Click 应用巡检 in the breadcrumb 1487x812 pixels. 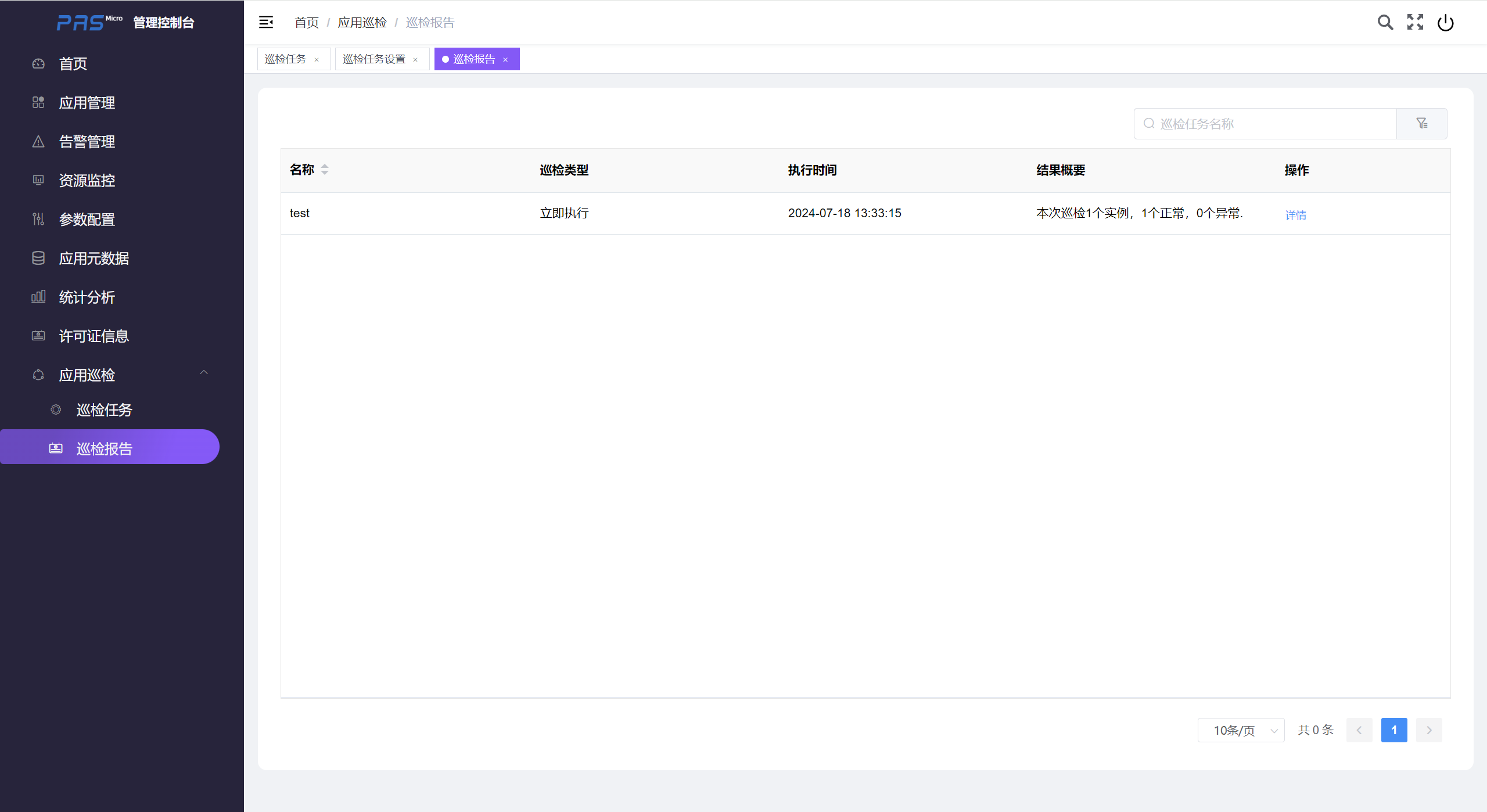coord(362,23)
